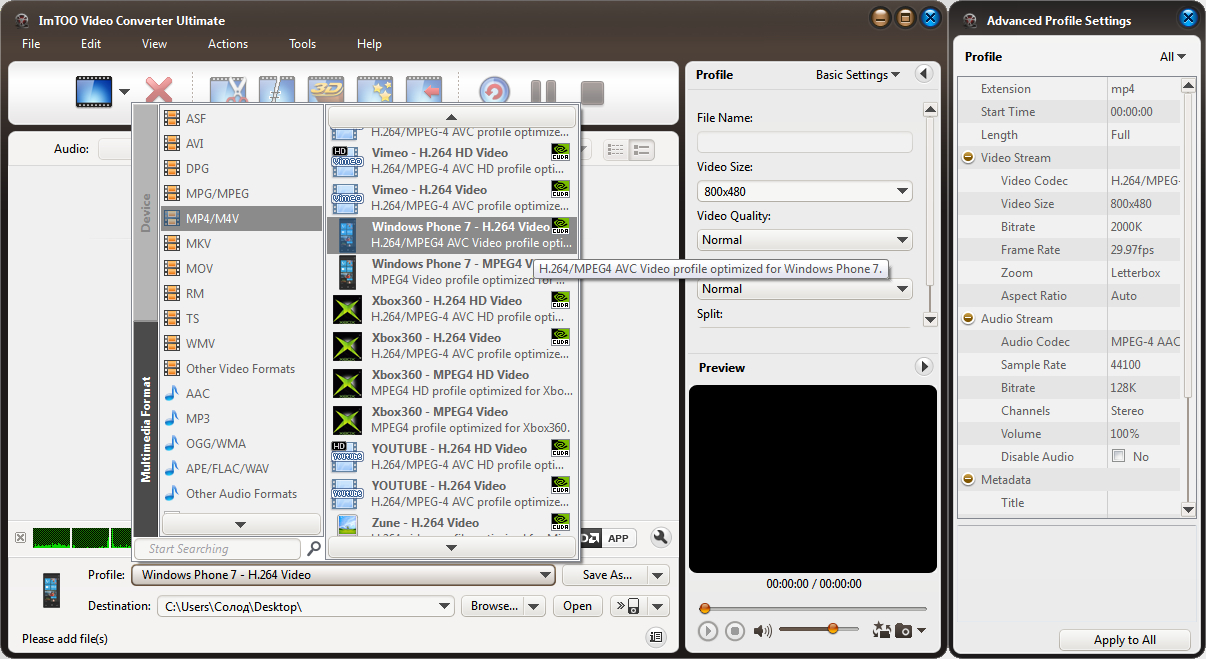1206x659 pixels.
Task: Select the AVI format category
Action: 241,143
